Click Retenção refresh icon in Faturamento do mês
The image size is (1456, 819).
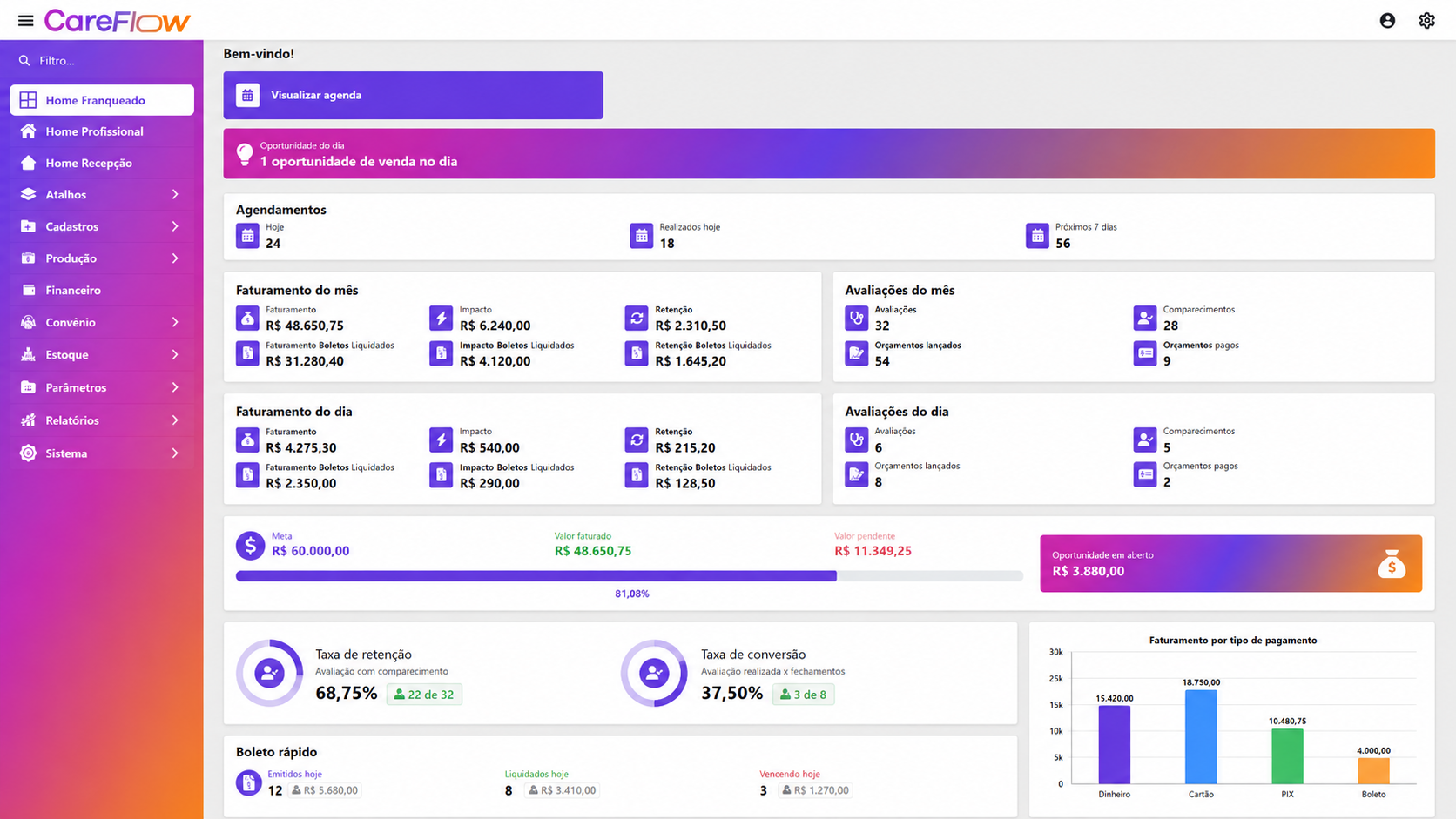[637, 319]
